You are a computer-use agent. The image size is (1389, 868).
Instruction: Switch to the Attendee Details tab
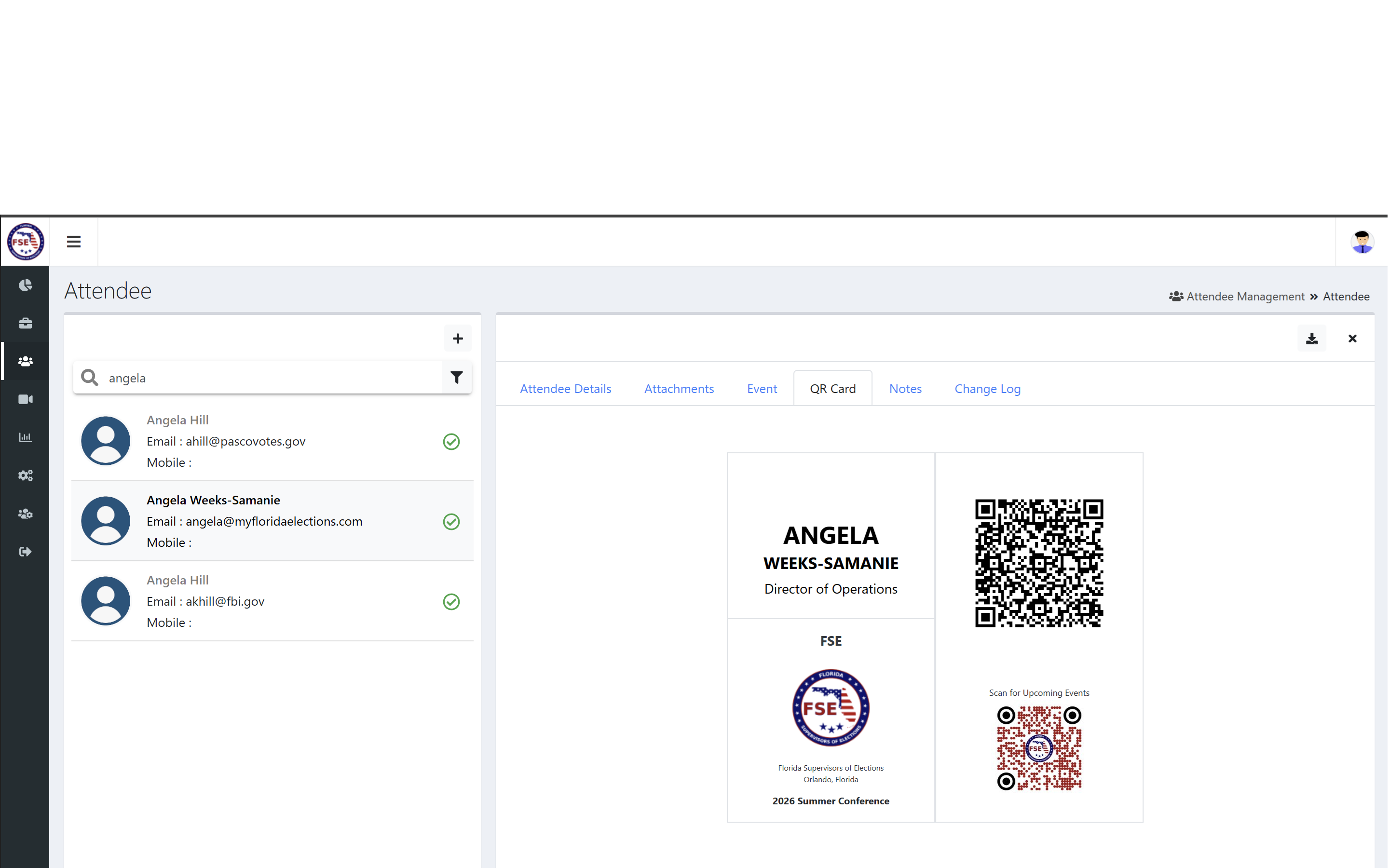[566, 389]
